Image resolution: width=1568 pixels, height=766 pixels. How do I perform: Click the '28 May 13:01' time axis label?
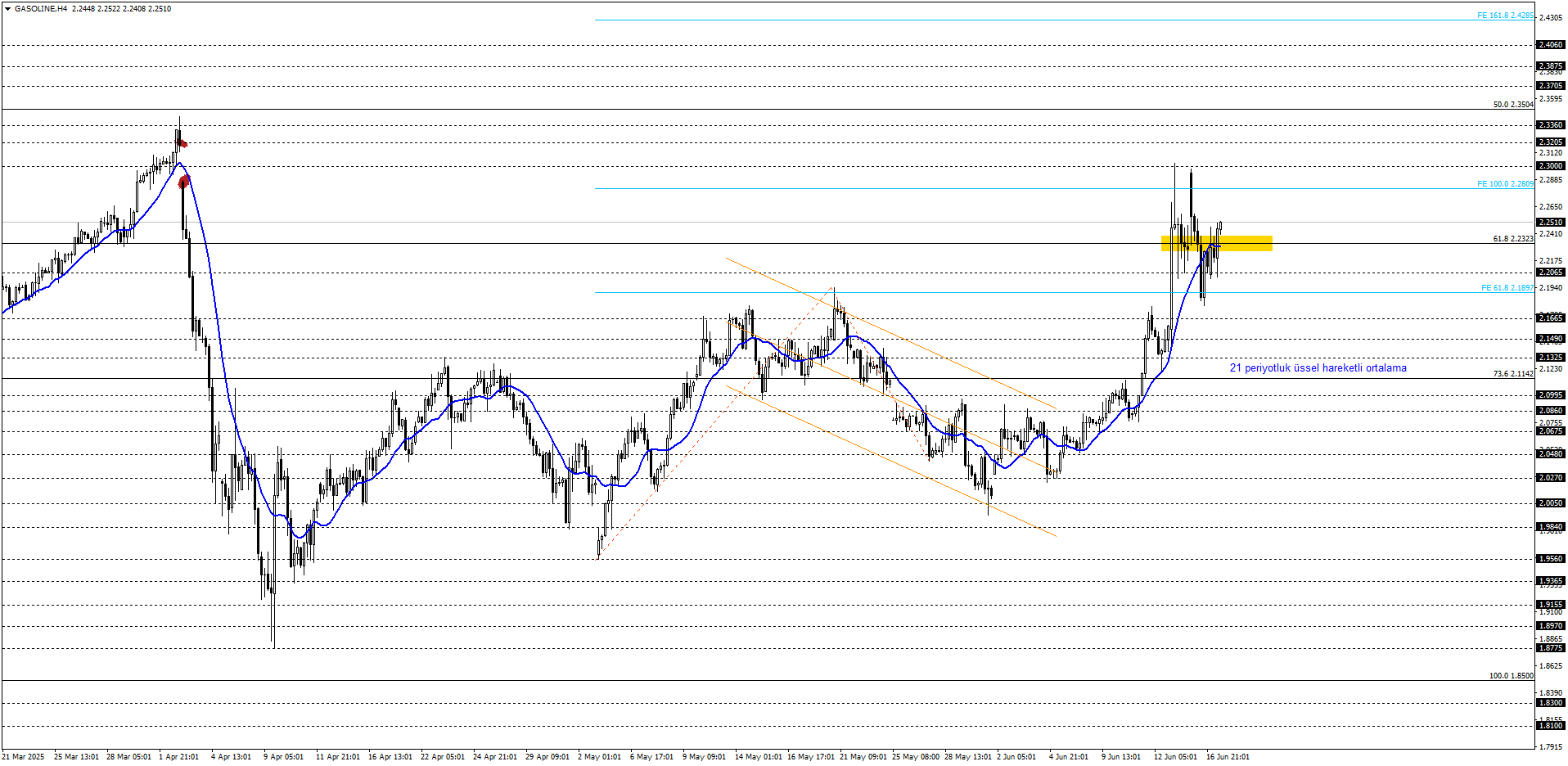point(967,757)
